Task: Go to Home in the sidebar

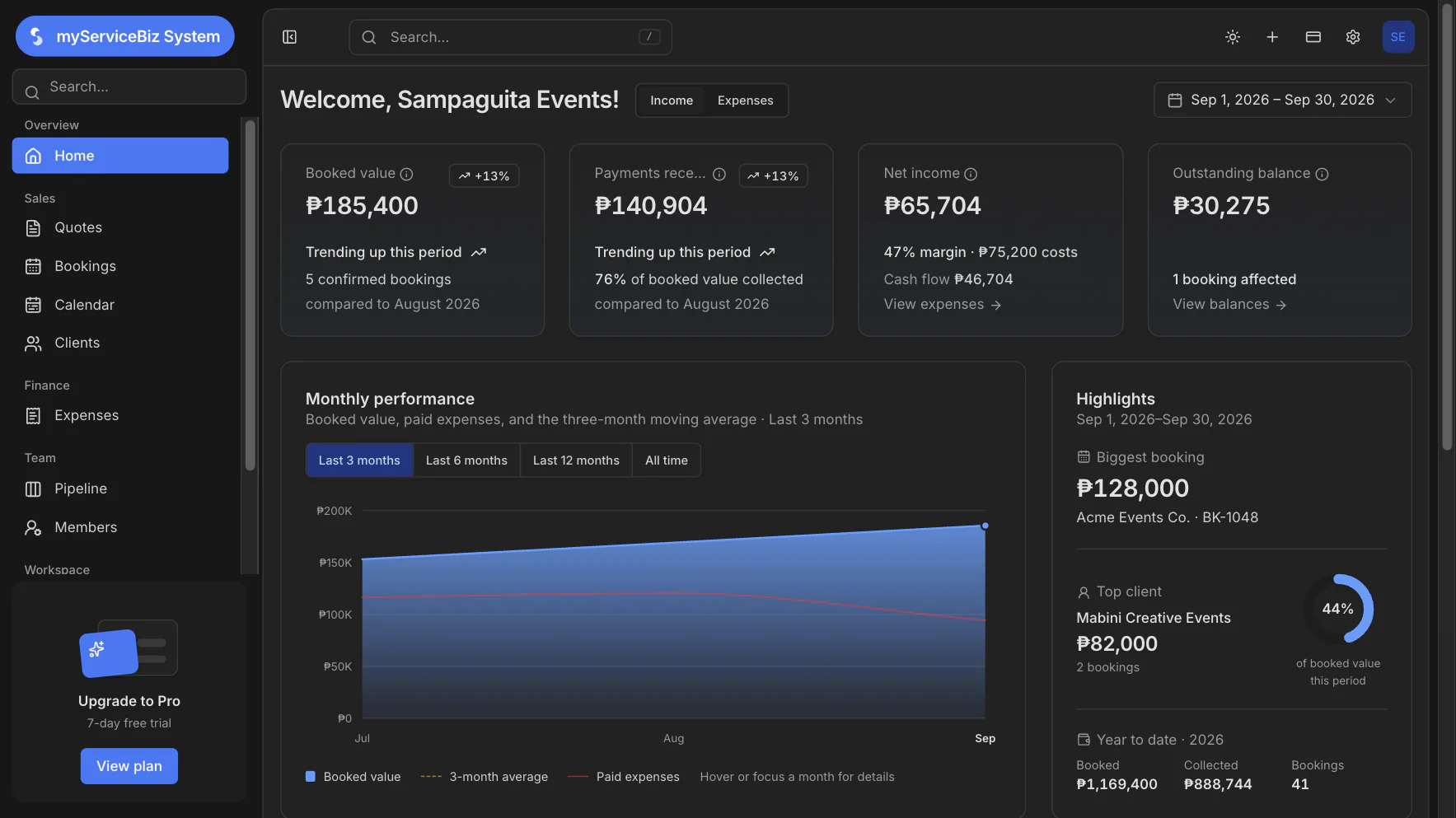Action: pos(120,156)
